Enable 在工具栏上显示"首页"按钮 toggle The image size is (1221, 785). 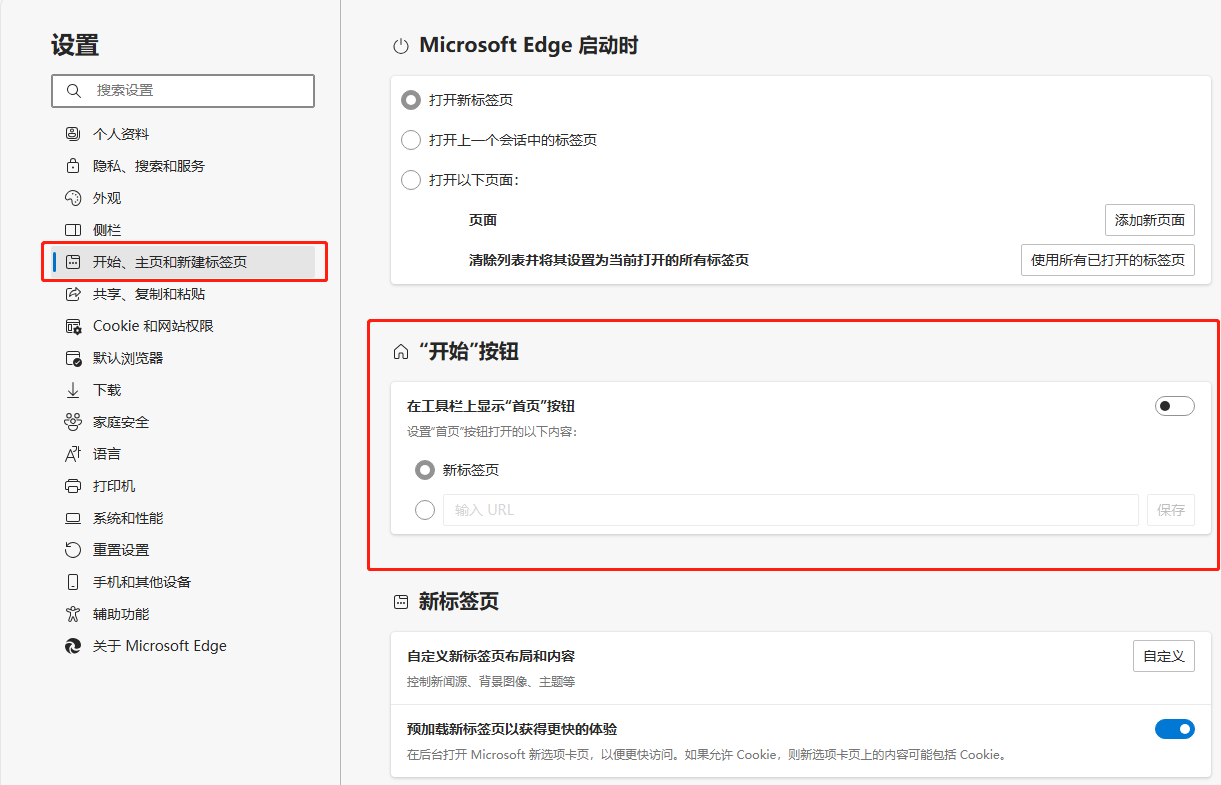(x=1174, y=405)
